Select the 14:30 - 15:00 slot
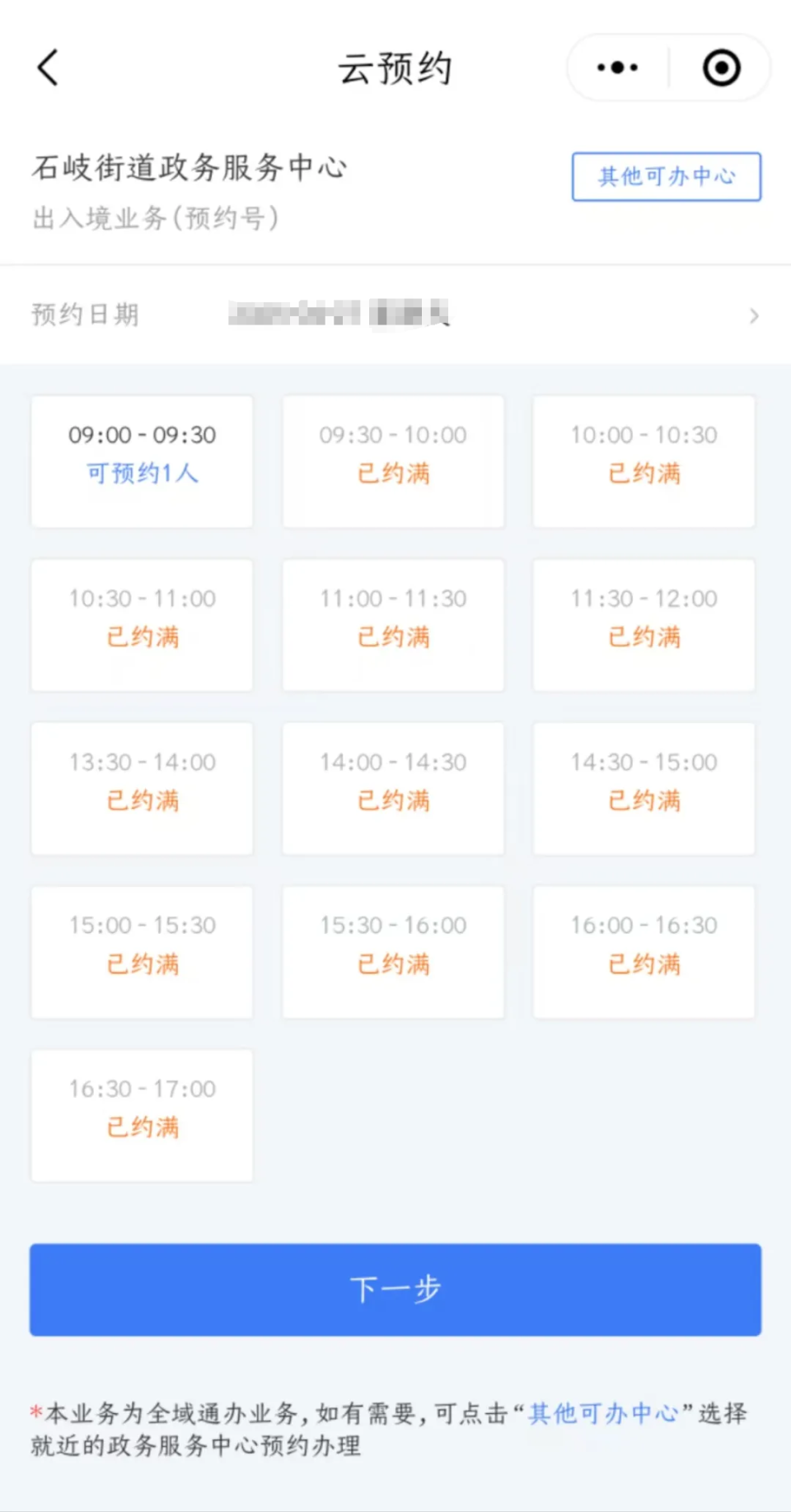The height and width of the screenshot is (1512, 791). [644, 788]
